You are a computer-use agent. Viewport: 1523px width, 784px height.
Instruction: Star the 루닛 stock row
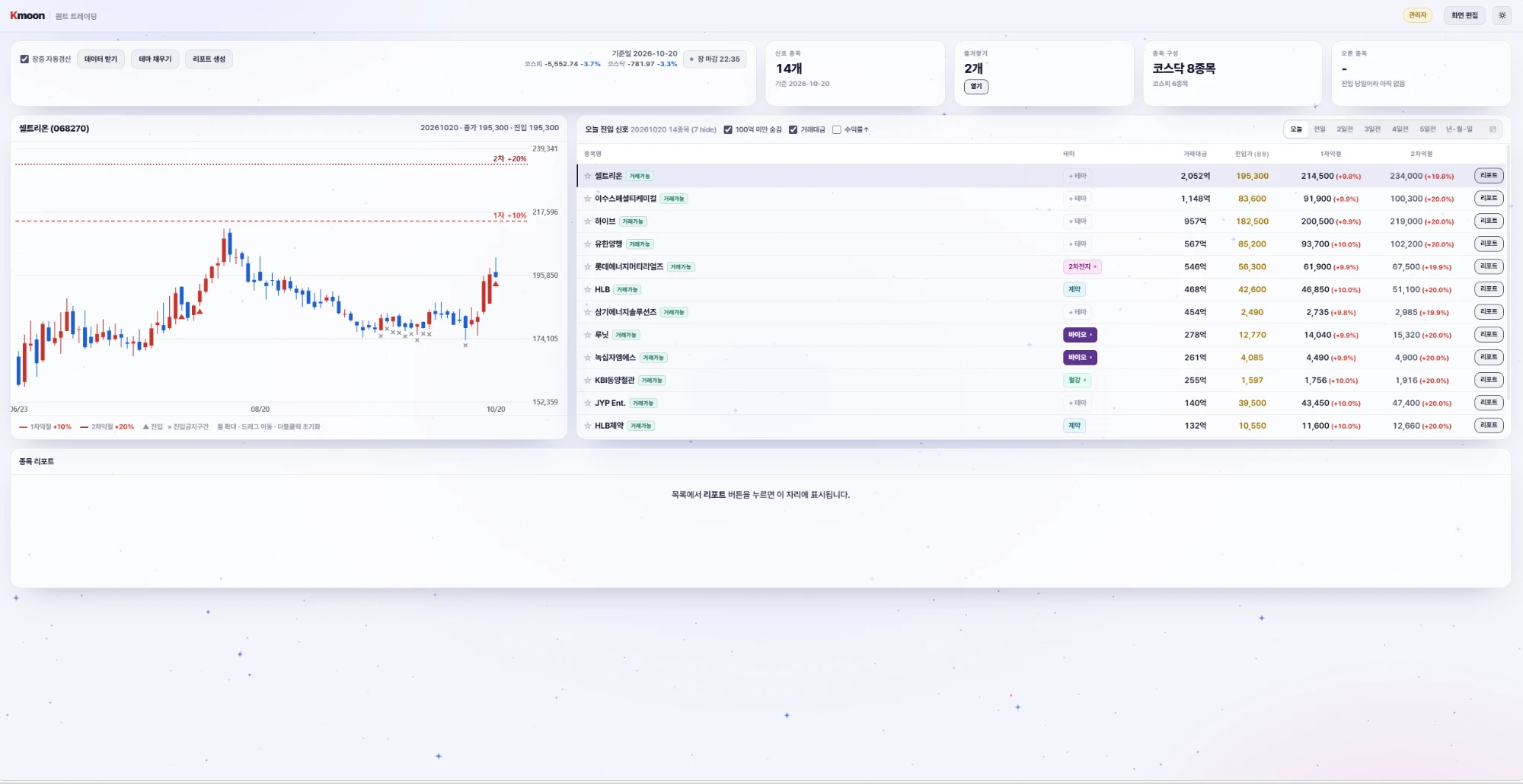(x=587, y=335)
